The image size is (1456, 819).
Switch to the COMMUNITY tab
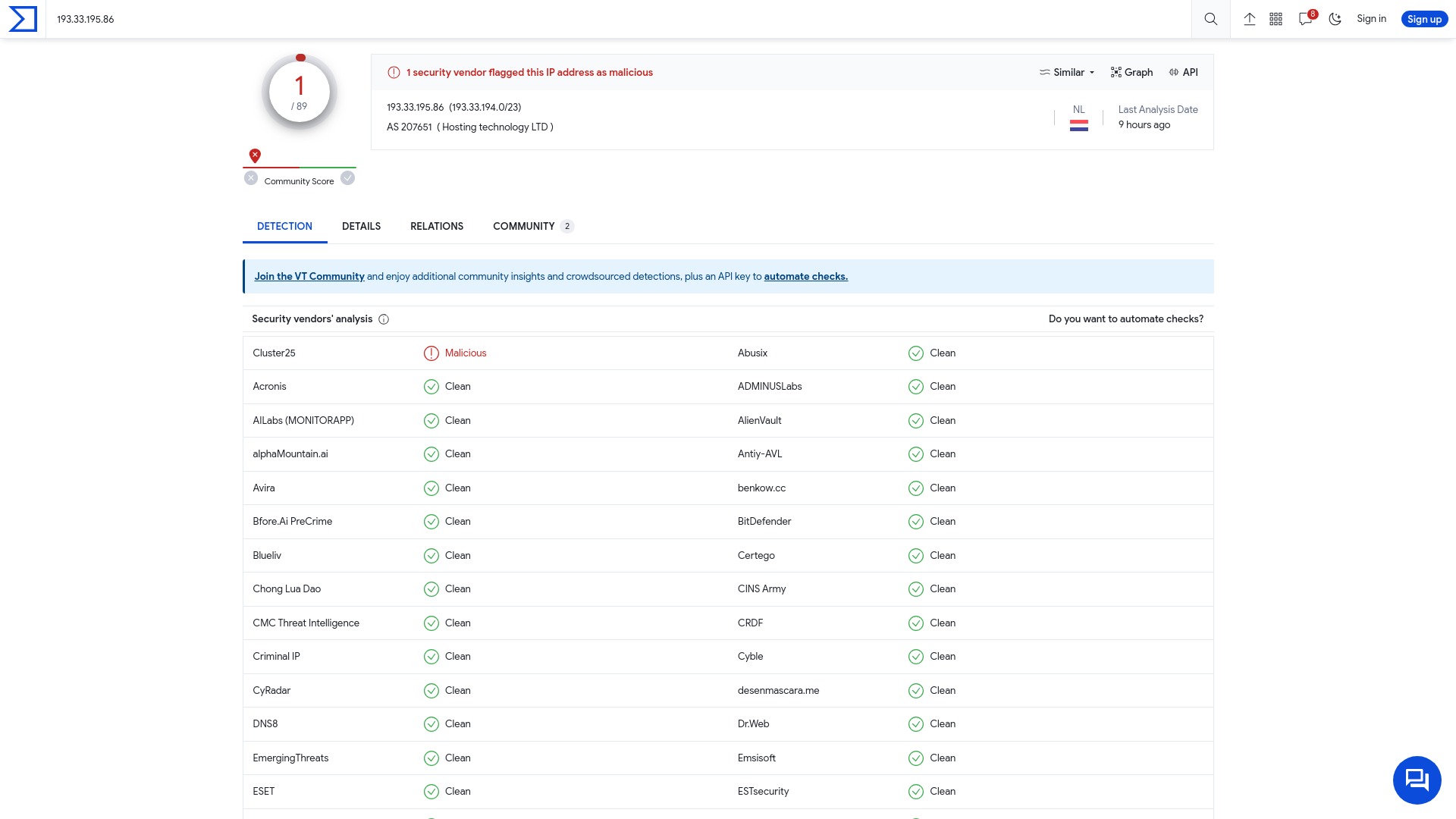point(533,227)
